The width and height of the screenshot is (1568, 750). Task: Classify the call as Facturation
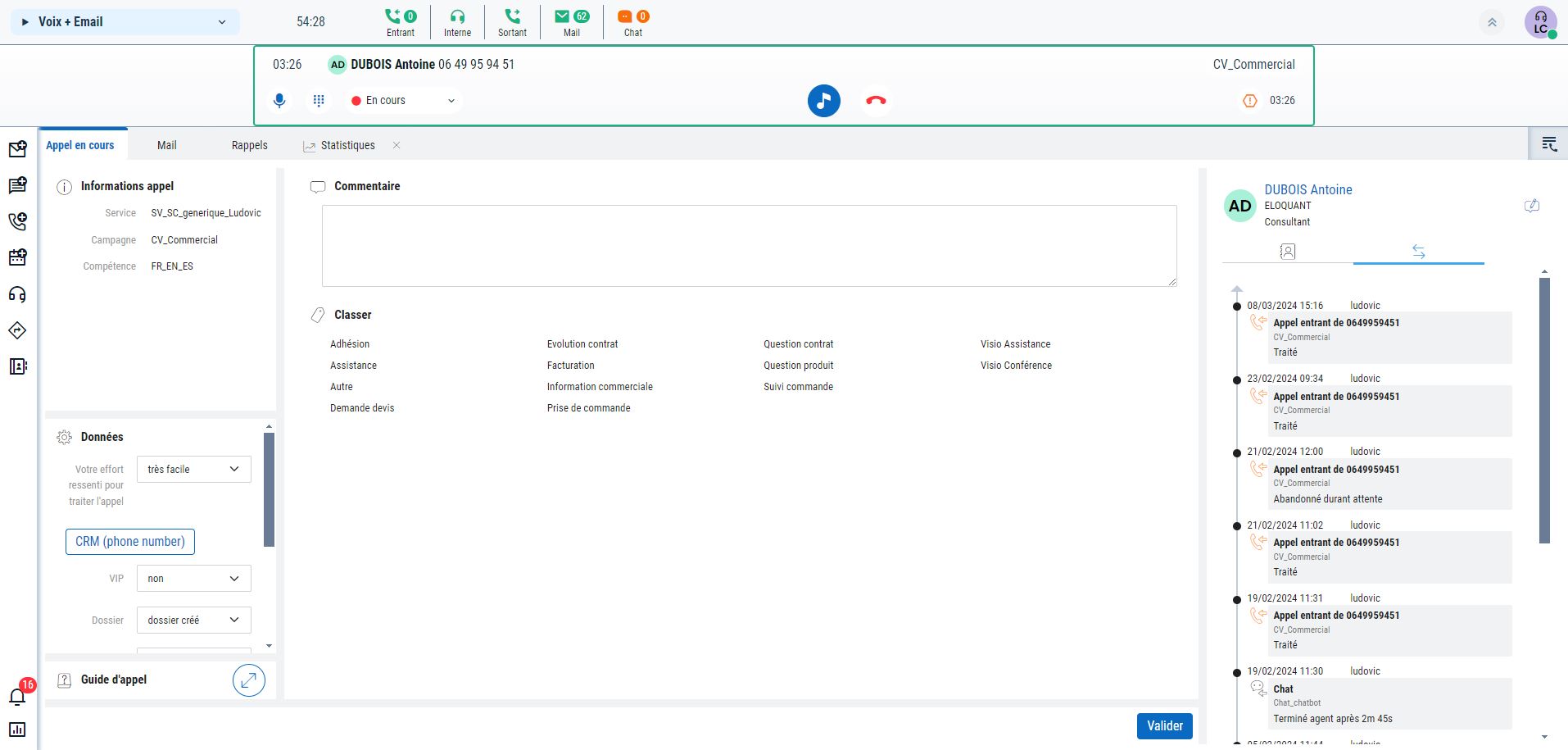570,365
